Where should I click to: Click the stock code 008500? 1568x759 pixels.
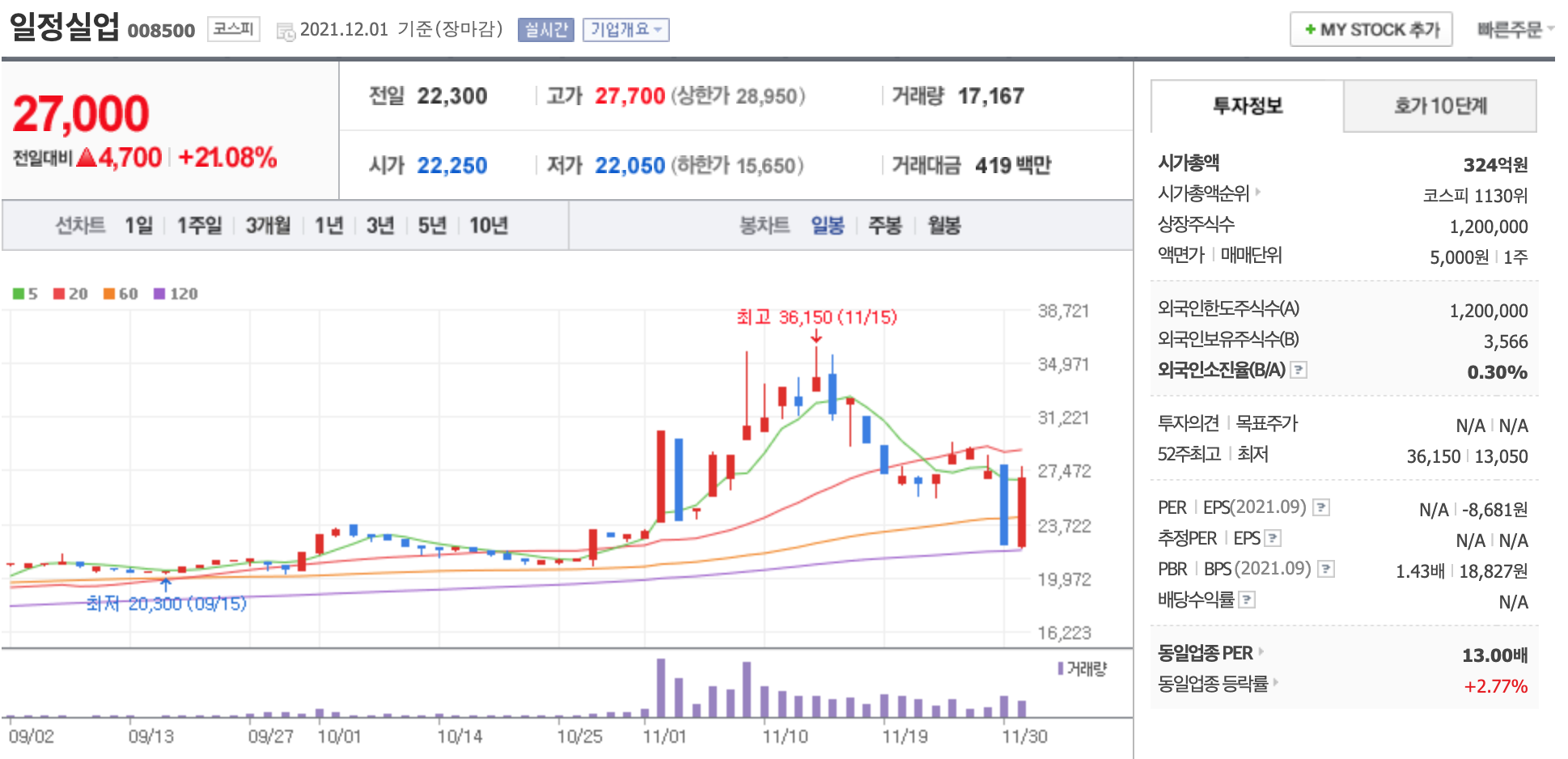click(161, 31)
